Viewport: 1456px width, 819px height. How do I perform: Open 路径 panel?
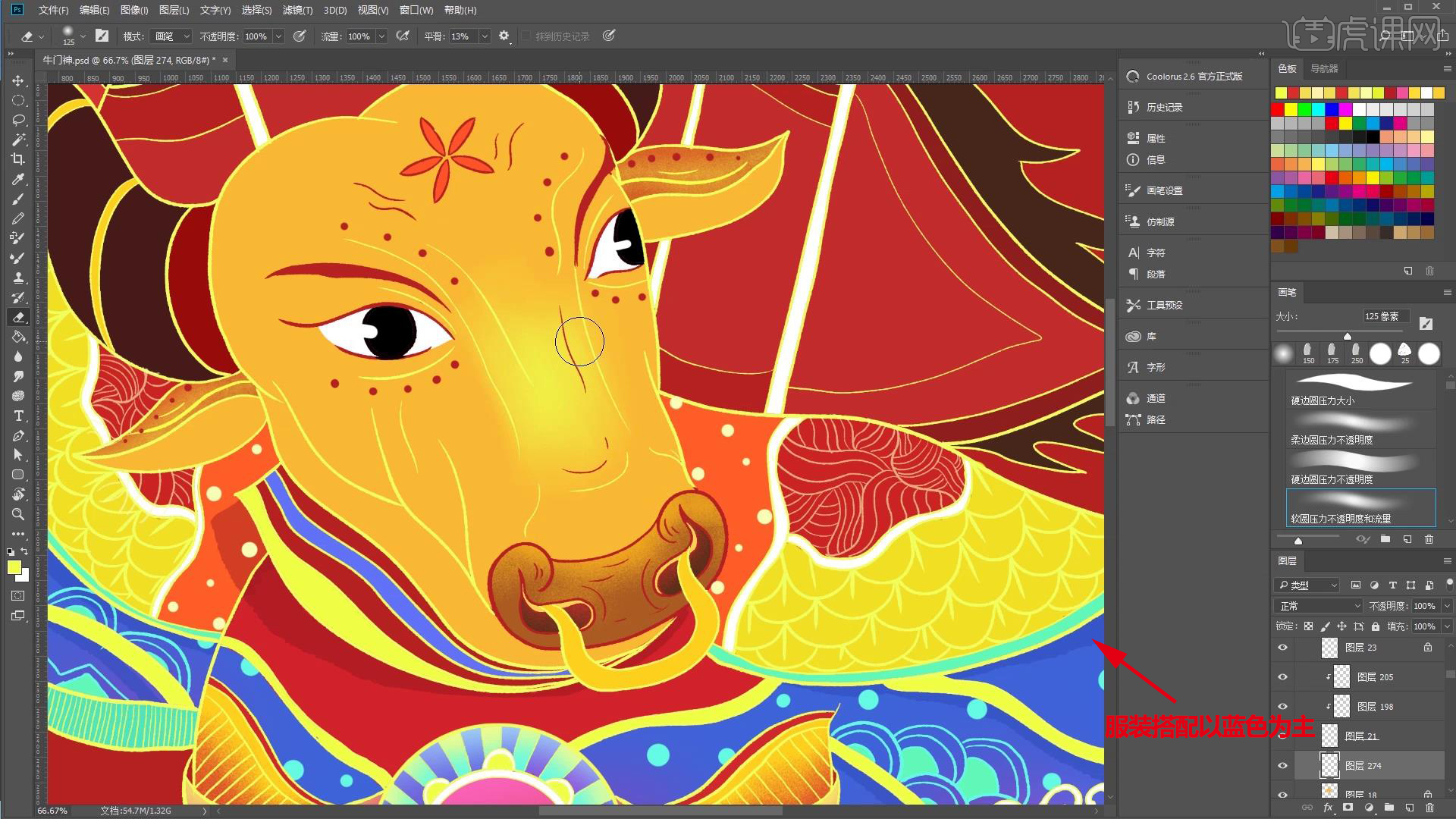click(x=1156, y=420)
